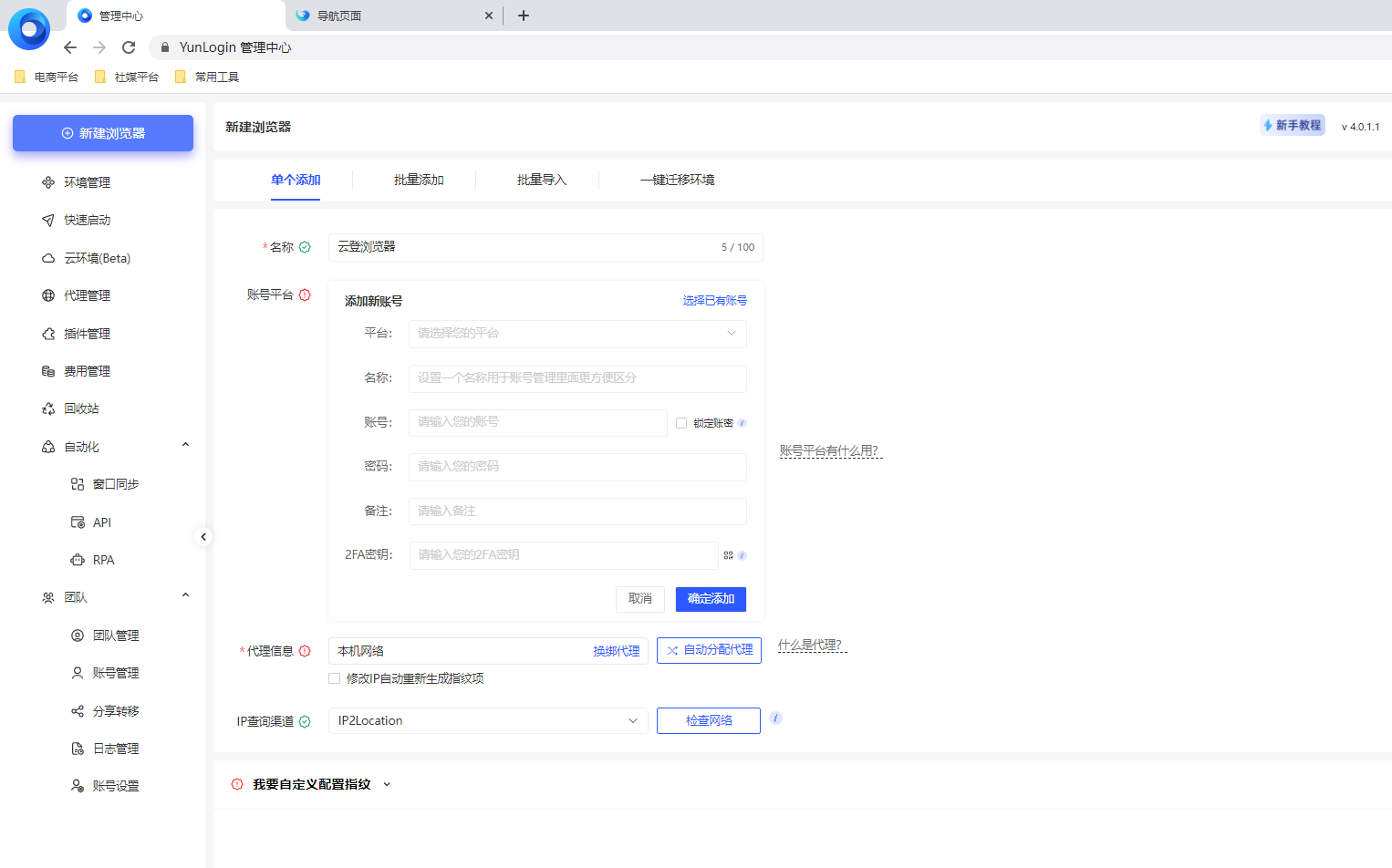This screenshot has height=868, width=1392.
Task: Open the 平台 selection dropdown
Action: pyautogui.click(x=577, y=334)
